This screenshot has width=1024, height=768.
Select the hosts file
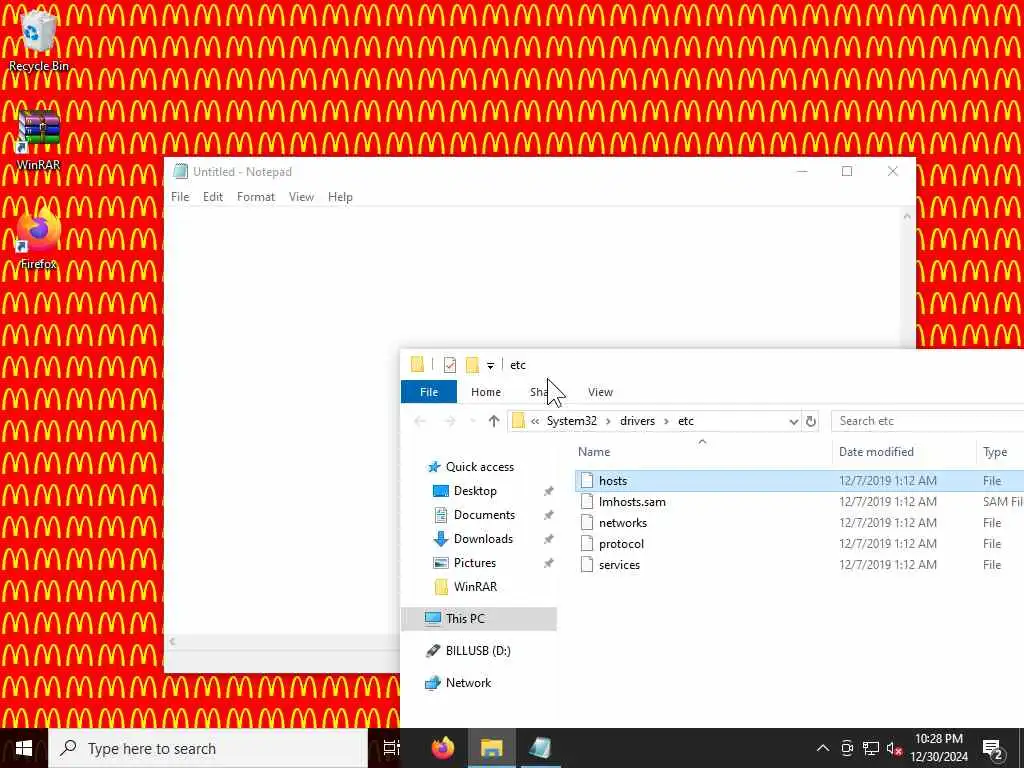click(x=799, y=481)
